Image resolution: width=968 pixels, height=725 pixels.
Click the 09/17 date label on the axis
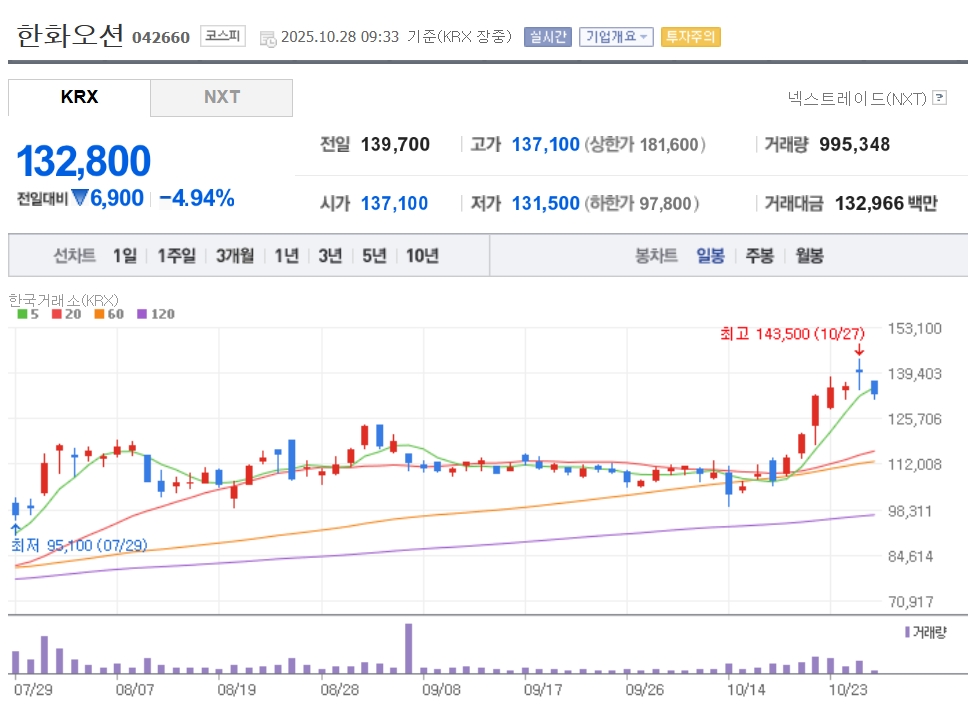[543, 690]
